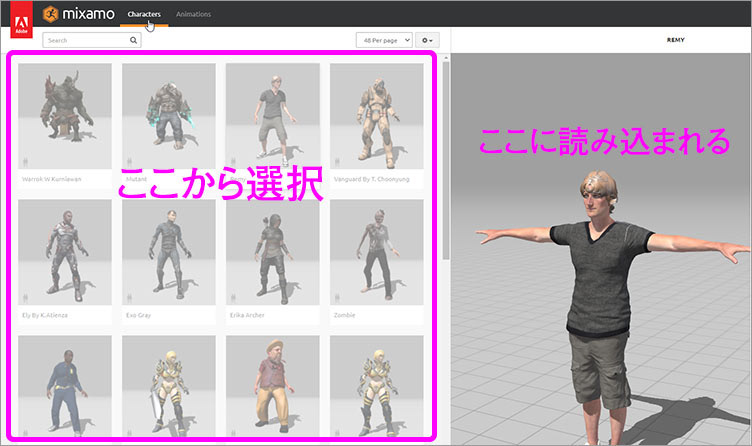Click the rig icon on Exo Gray thumbnail

129,298
